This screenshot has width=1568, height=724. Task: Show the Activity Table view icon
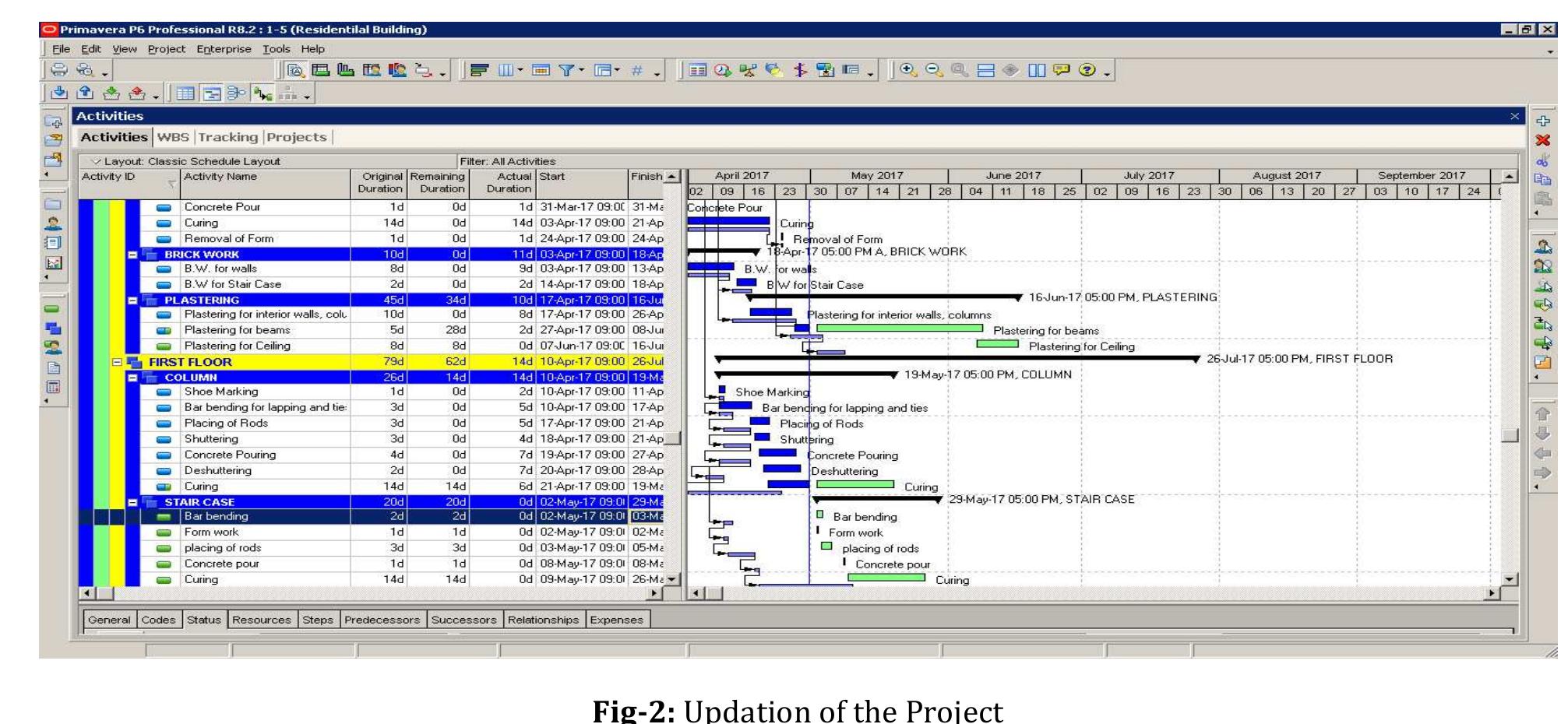tap(185, 94)
